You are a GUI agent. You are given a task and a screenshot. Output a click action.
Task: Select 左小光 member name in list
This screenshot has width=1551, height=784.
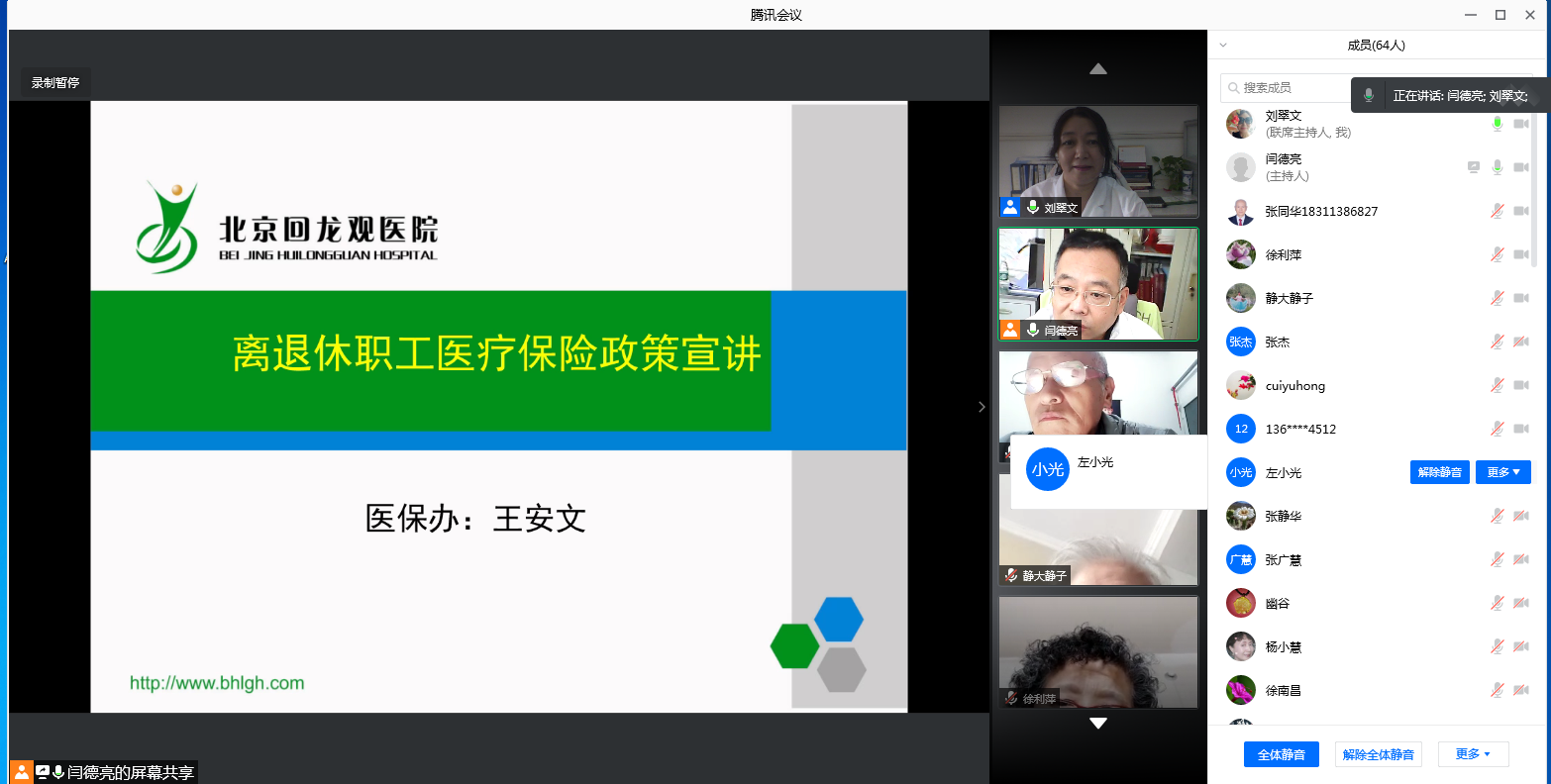[x=1284, y=472]
